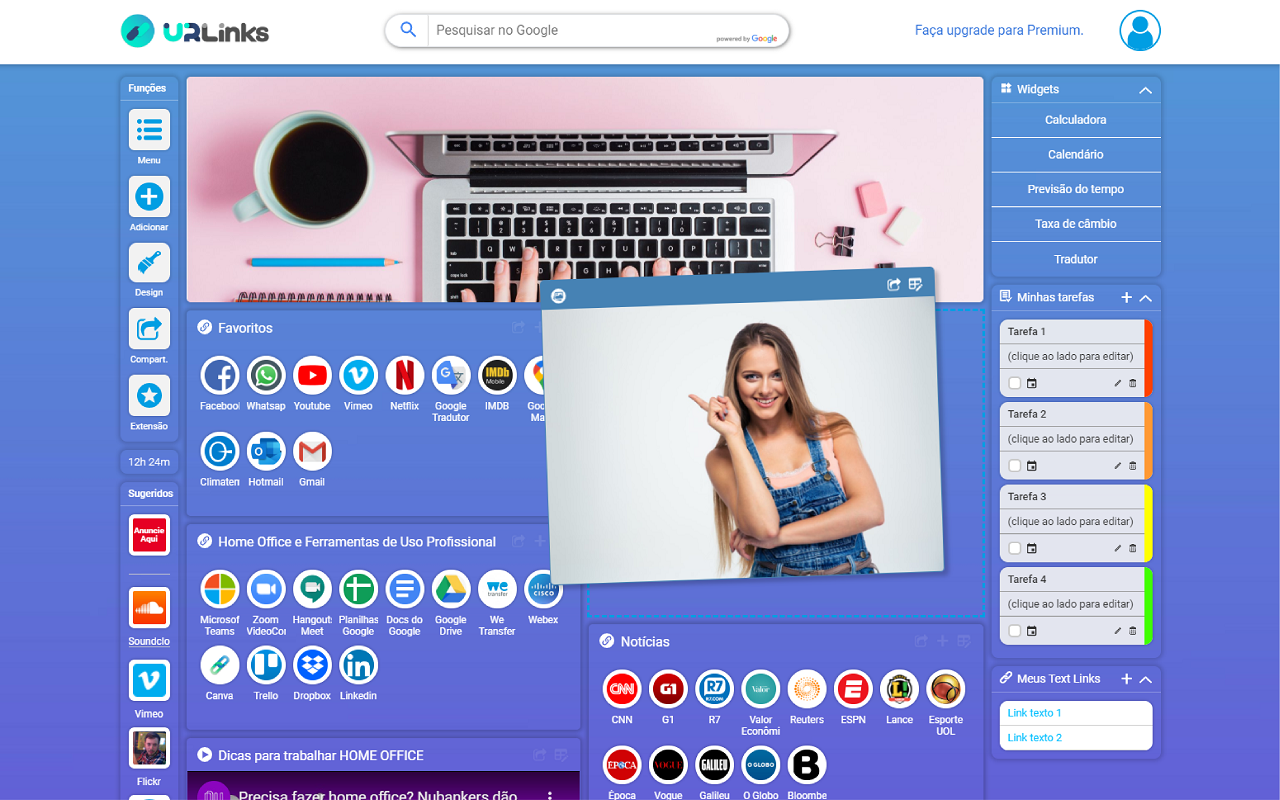Collapse the Minhas tarefas panel
Image resolution: width=1280 pixels, height=800 pixels.
[1146, 298]
